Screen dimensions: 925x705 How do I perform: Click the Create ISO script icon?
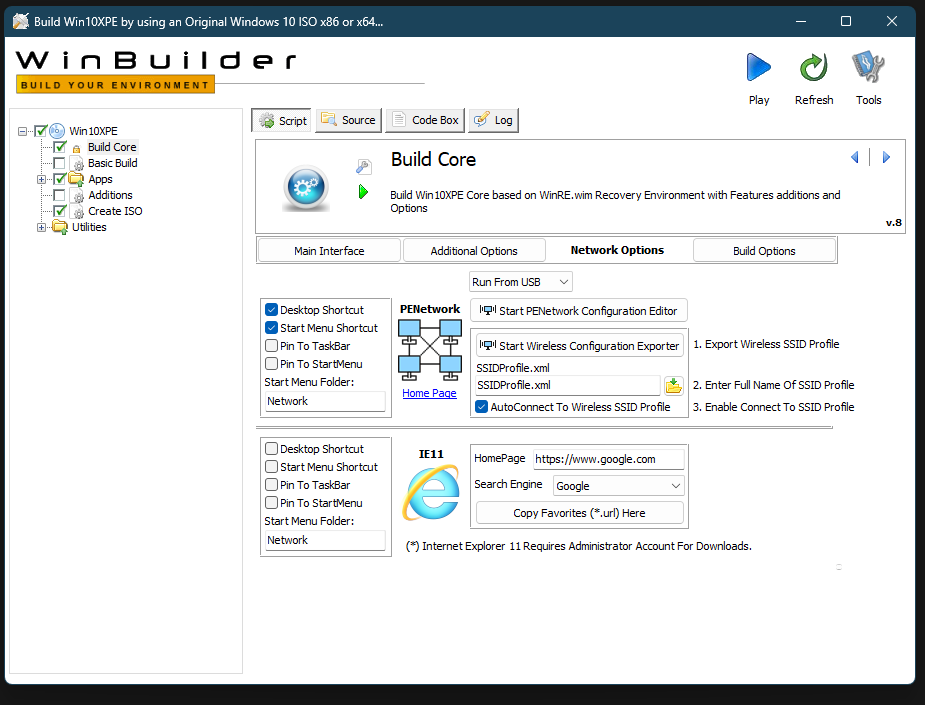coord(77,211)
